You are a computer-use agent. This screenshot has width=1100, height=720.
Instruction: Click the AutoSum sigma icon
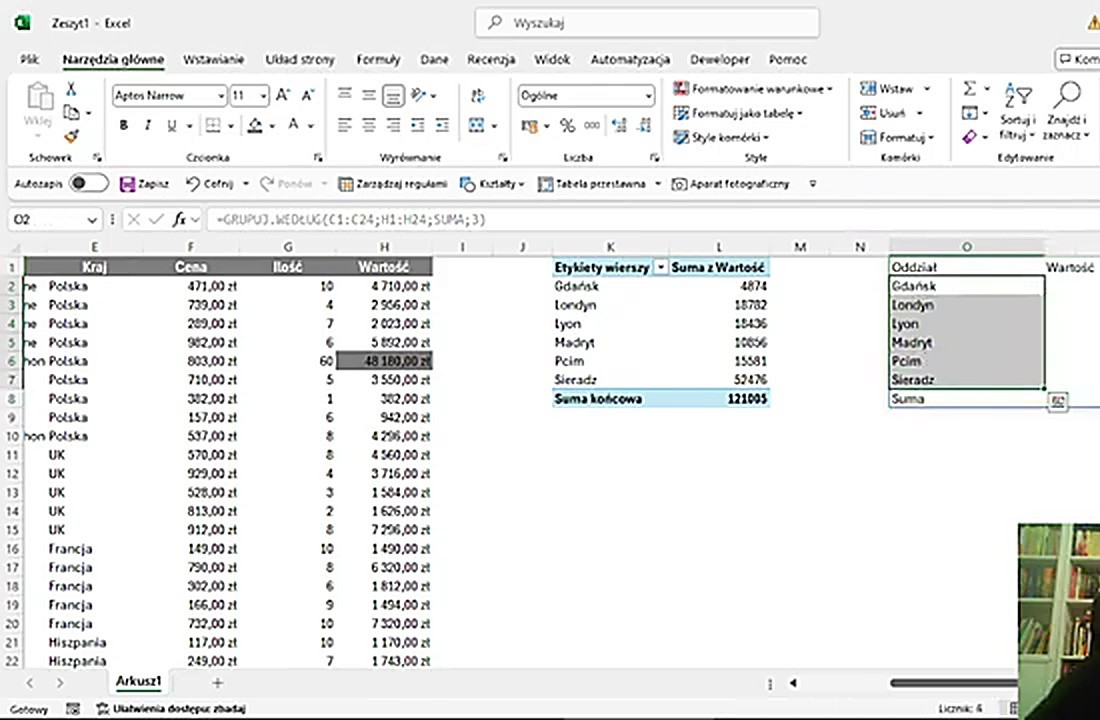point(969,89)
